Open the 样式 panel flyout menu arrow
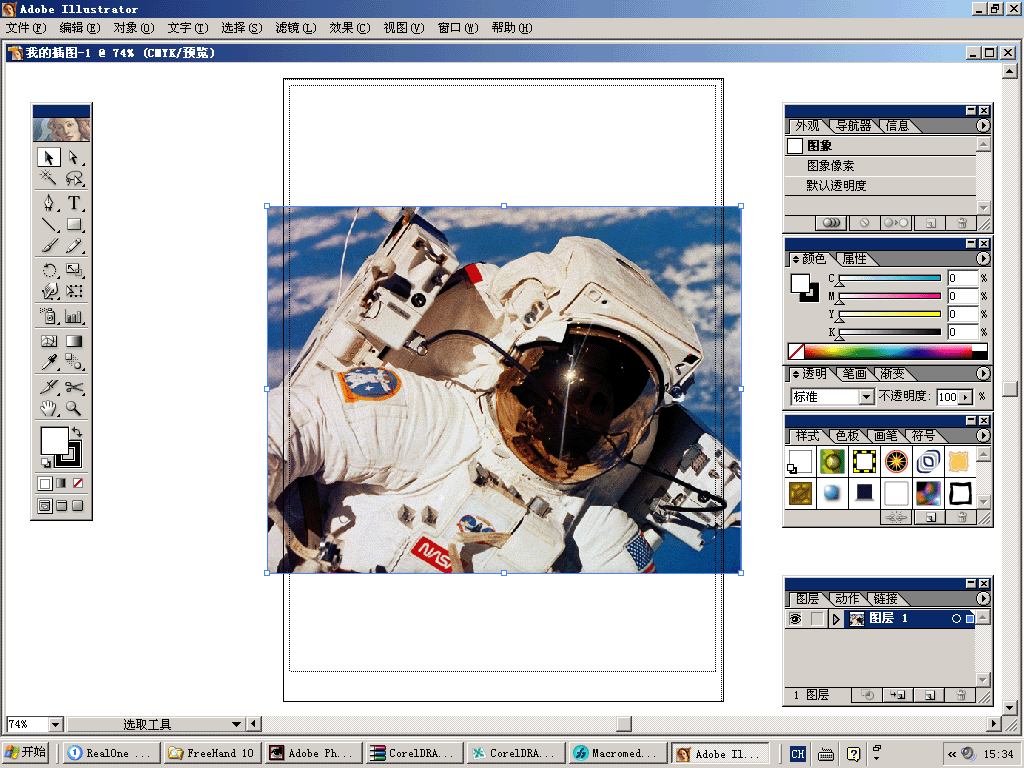Viewport: 1024px width, 768px height. point(982,436)
